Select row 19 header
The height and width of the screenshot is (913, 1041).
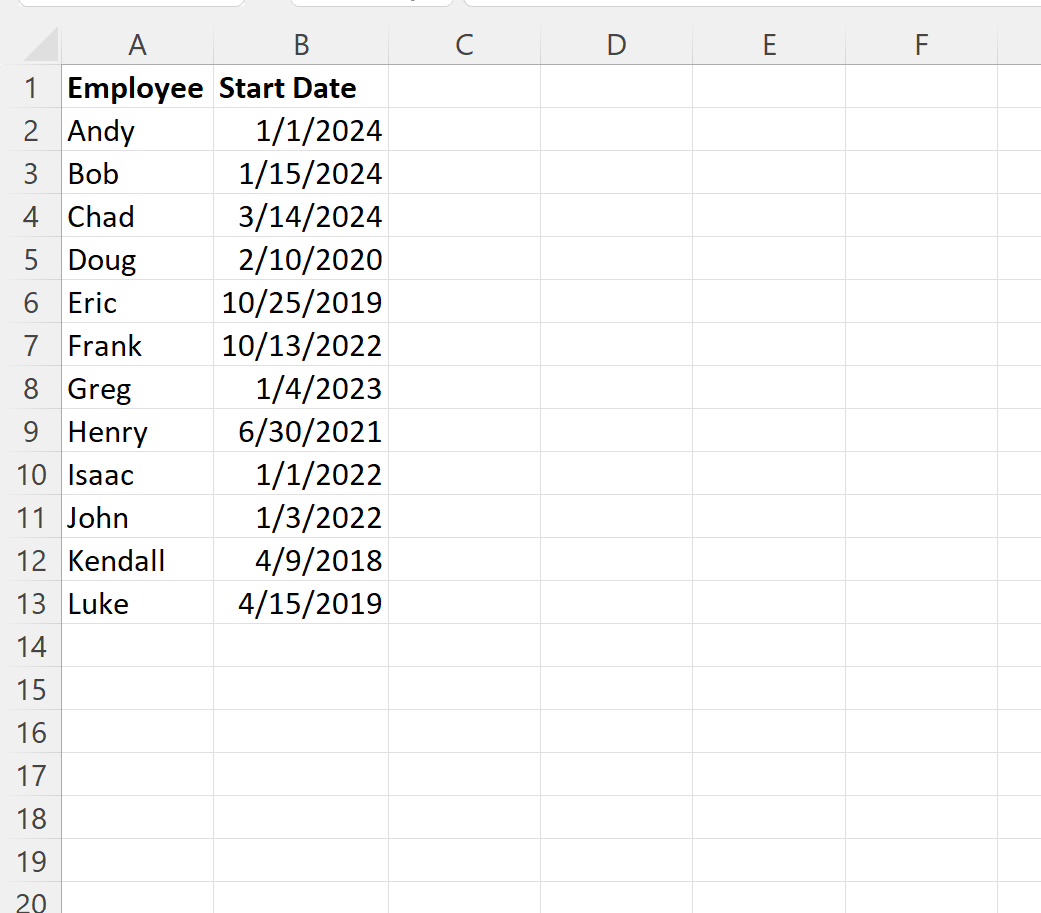[x=31, y=862]
